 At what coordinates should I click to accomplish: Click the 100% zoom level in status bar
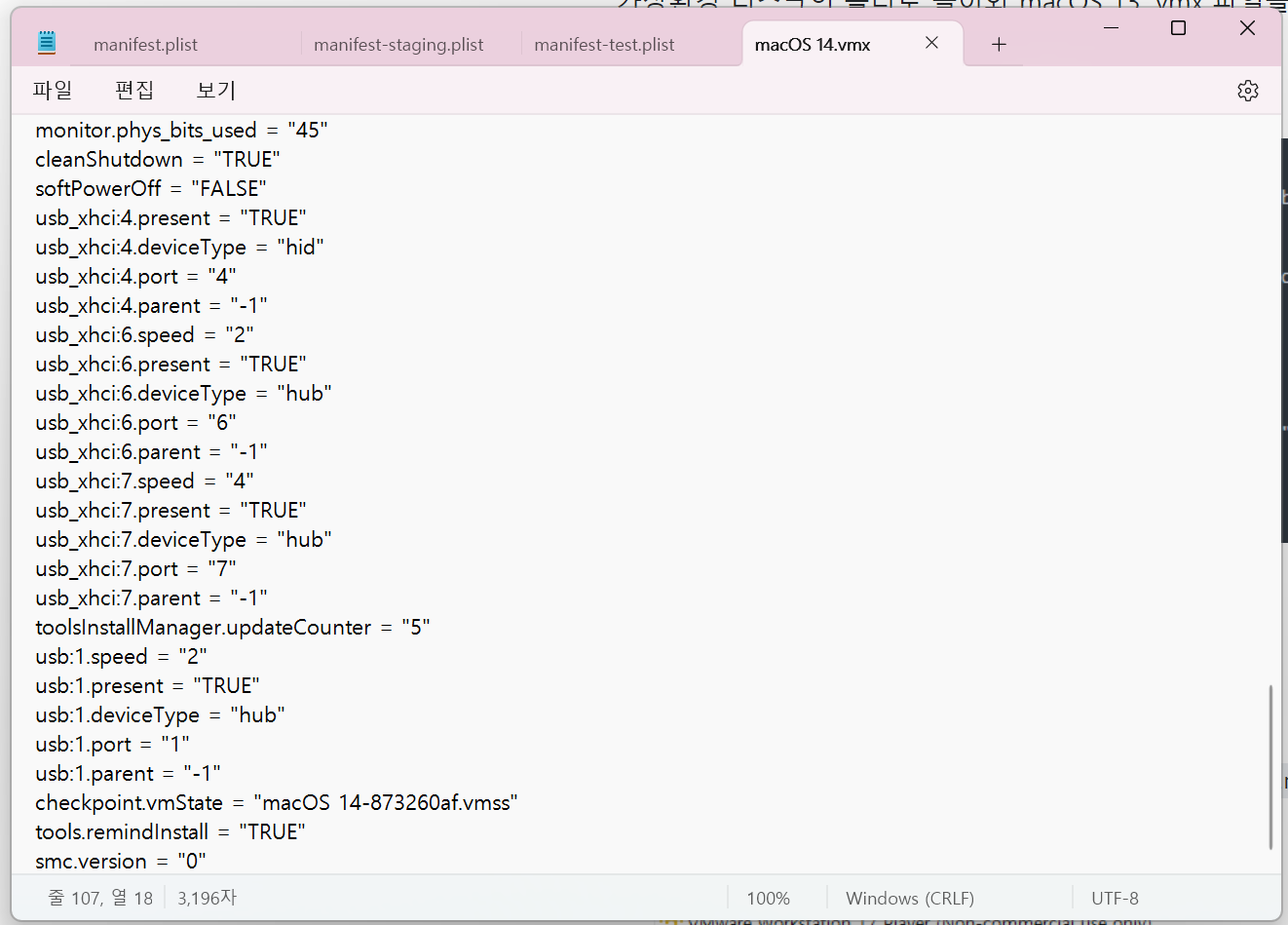point(768,899)
